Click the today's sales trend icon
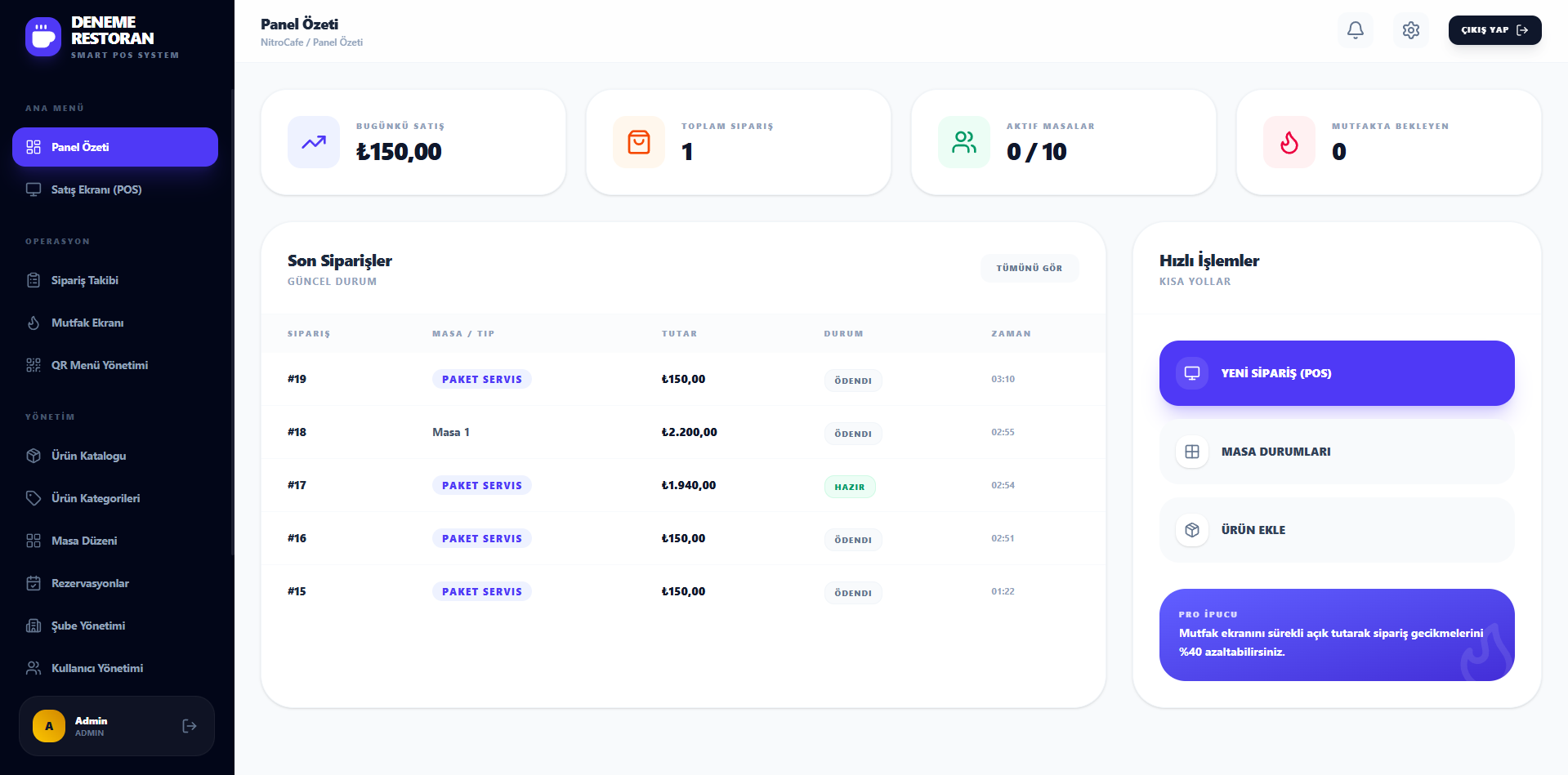 (x=314, y=142)
